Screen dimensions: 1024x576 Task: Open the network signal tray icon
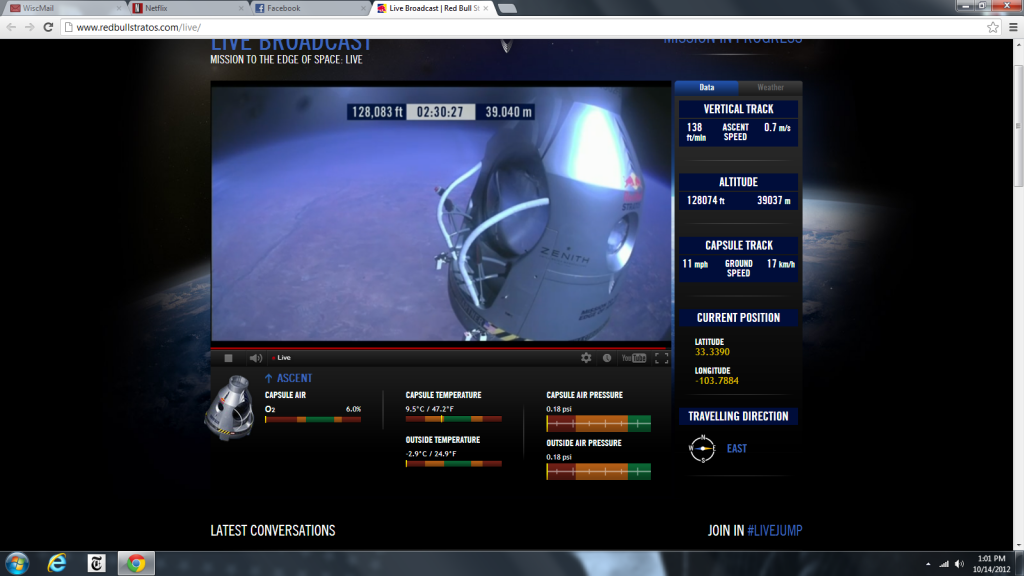(944, 564)
